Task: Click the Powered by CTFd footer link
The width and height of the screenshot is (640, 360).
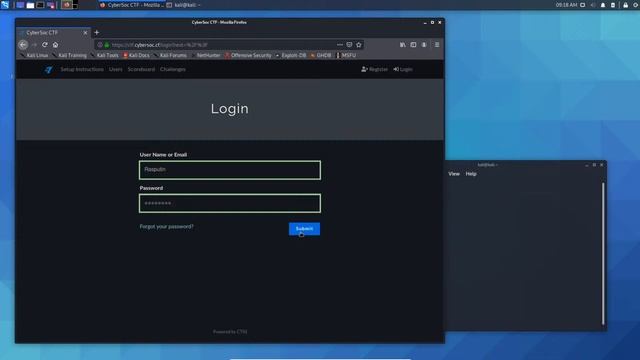Action: 230,332
